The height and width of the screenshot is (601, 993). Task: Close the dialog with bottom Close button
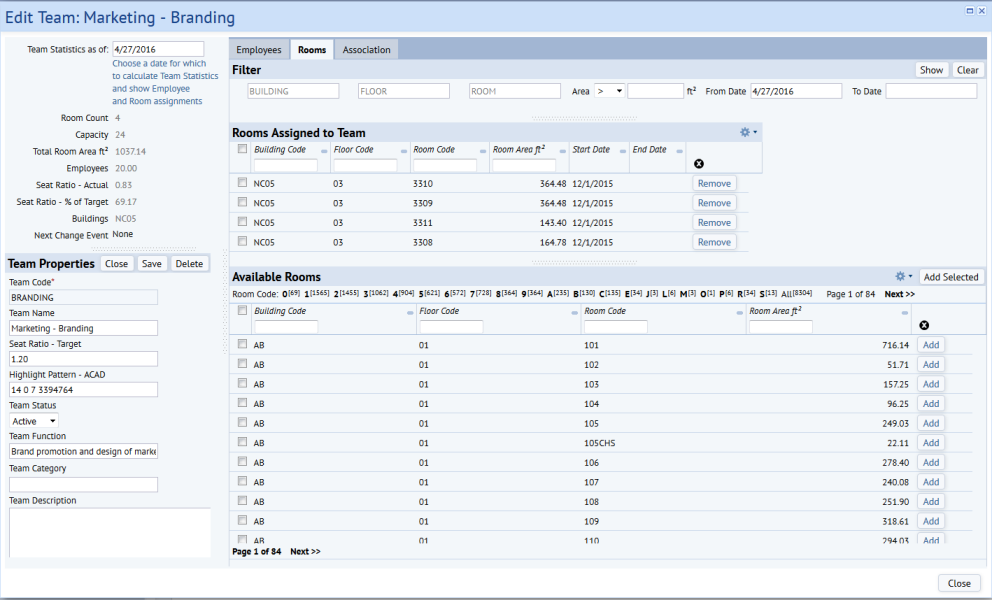pyautogui.click(x=959, y=583)
